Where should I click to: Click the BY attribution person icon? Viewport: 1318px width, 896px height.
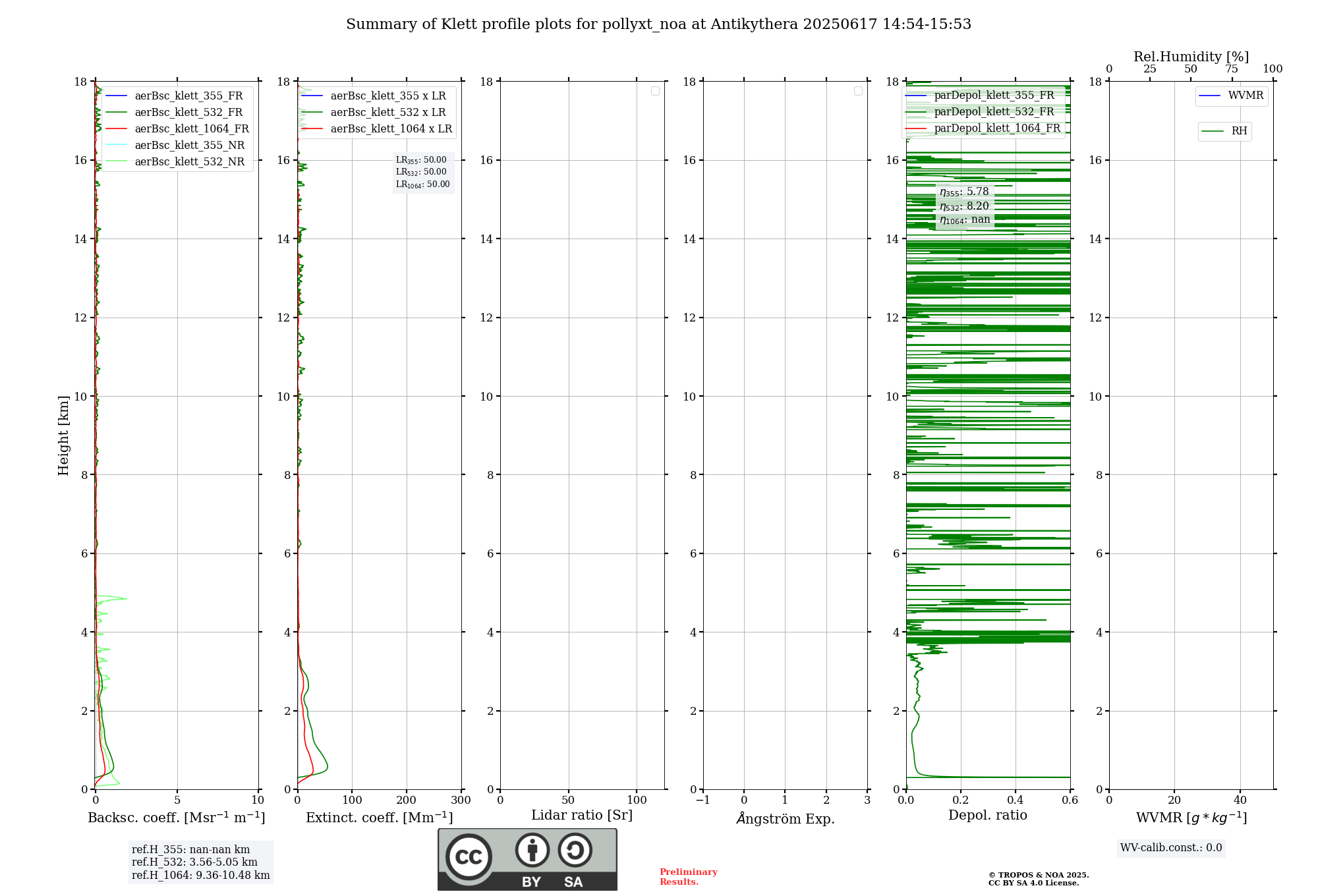pyautogui.click(x=532, y=850)
